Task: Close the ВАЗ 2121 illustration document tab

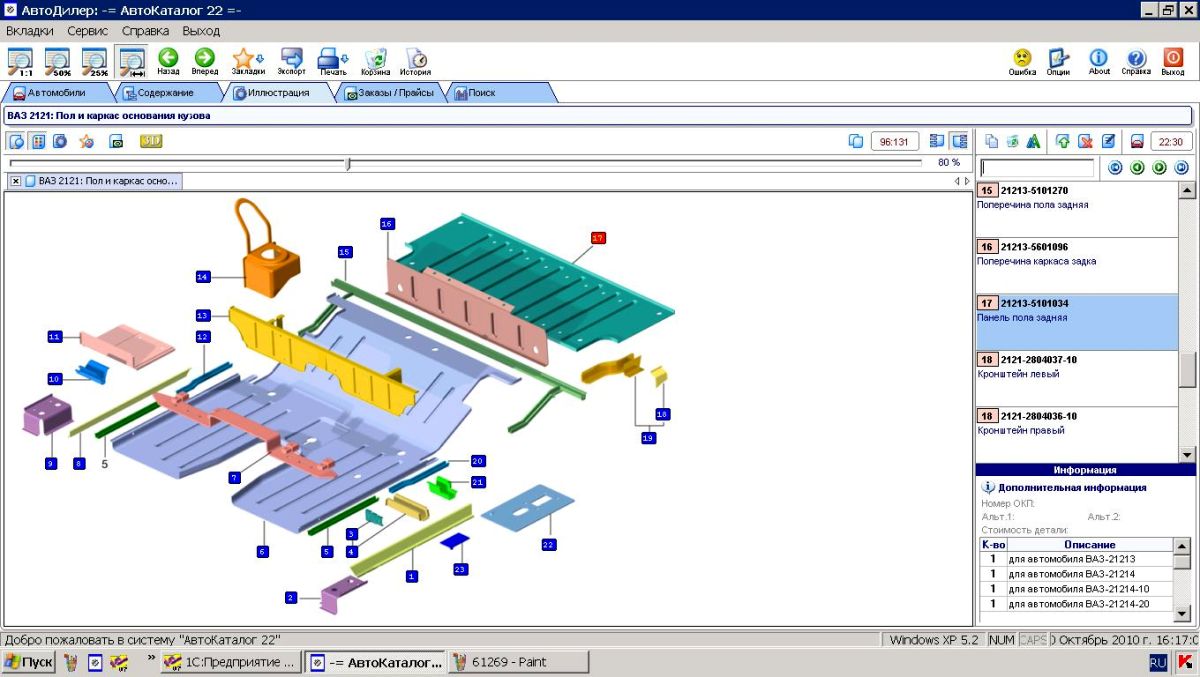Action: 16,181
